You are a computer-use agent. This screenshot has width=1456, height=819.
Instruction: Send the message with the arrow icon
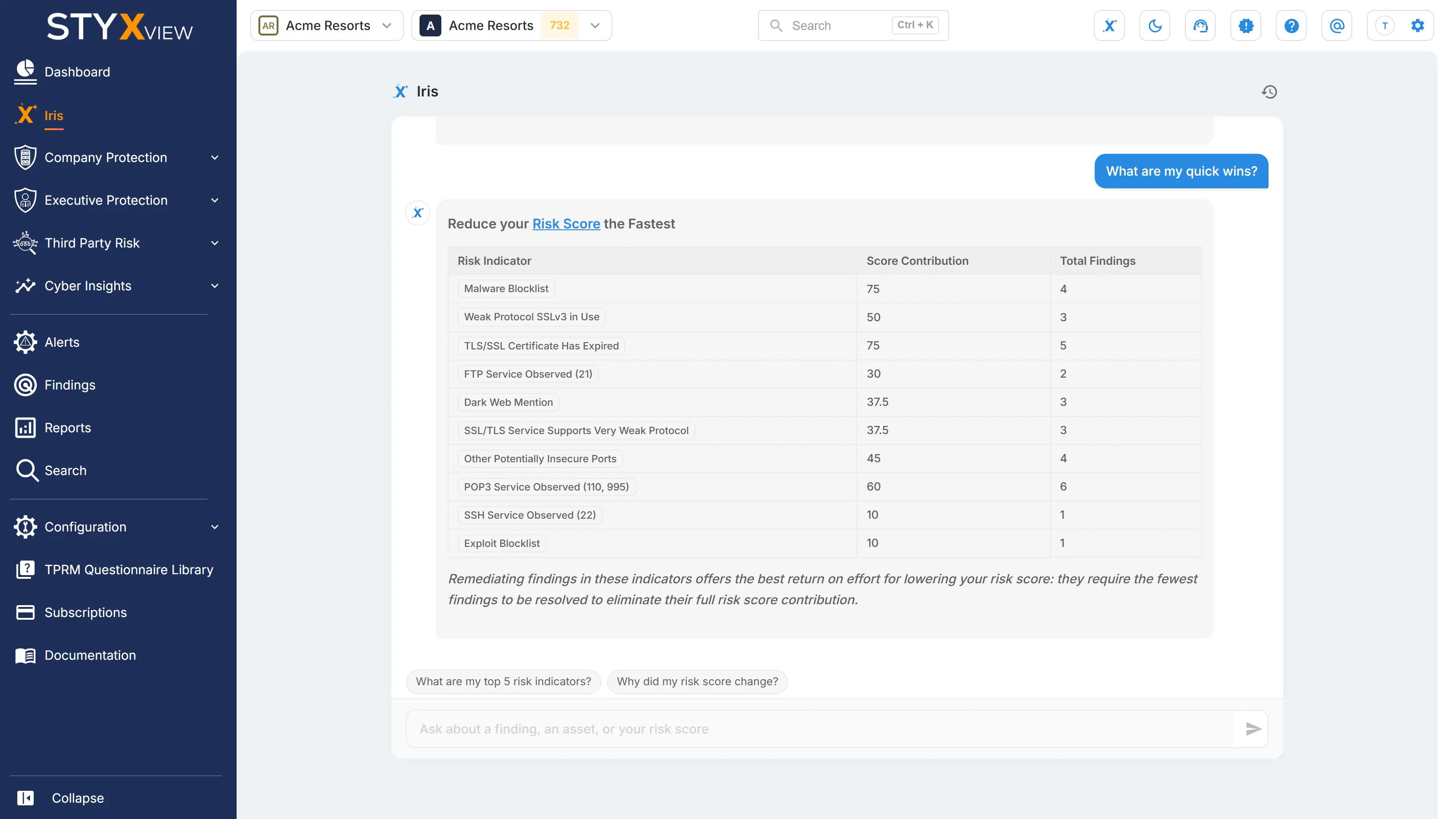(1253, 729)
